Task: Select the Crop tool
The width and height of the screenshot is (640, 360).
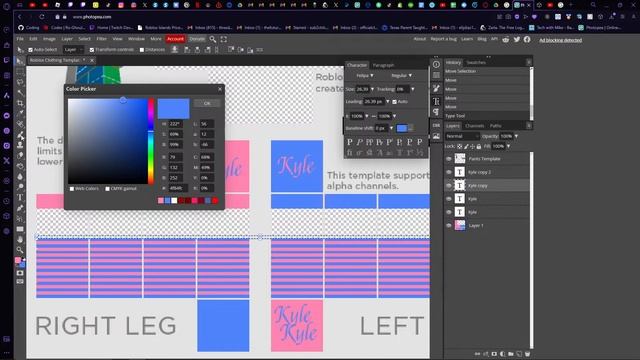Action: point(20,103)
